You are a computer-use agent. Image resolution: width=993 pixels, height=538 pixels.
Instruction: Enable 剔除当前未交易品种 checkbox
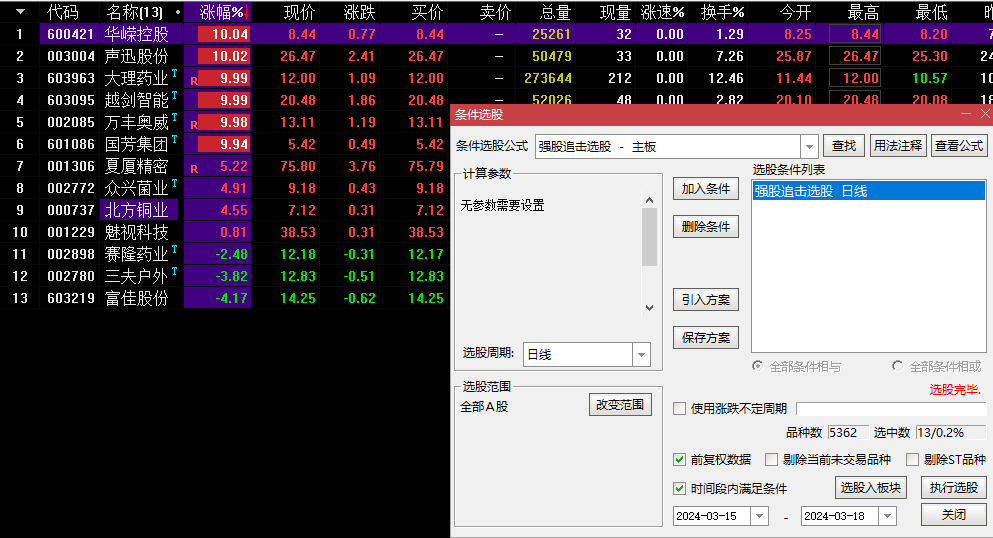tap(771, 460)
